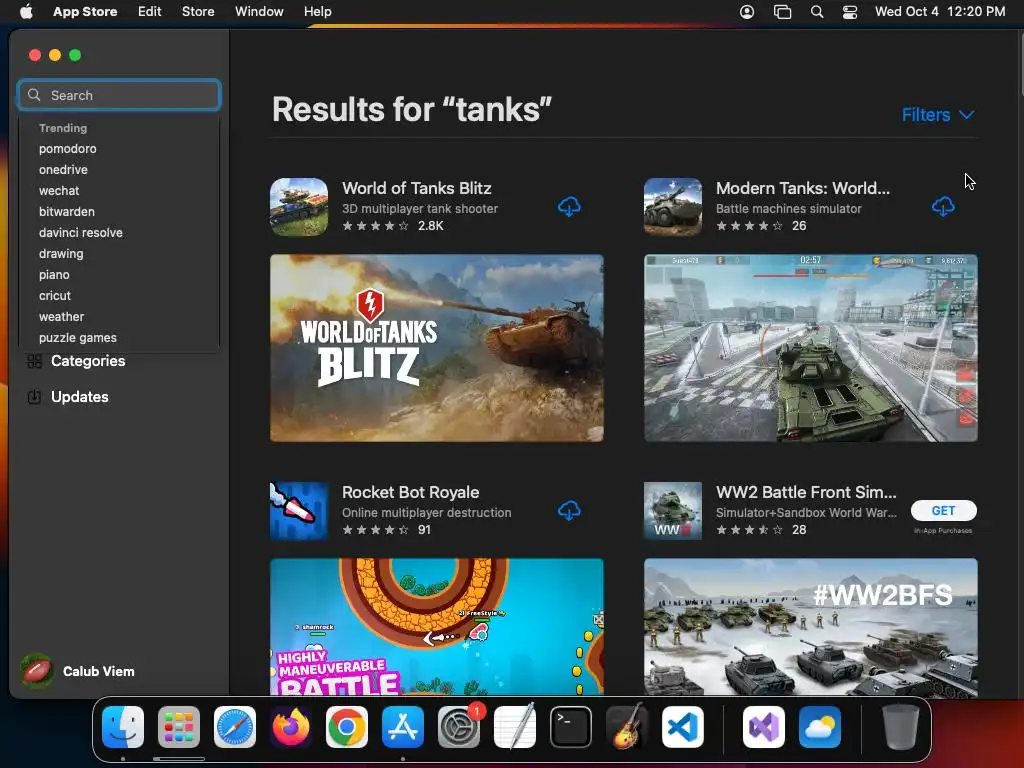Open Finder from the Dock
This screenshot has width=1024, height=768.
(x=123, y=727)
